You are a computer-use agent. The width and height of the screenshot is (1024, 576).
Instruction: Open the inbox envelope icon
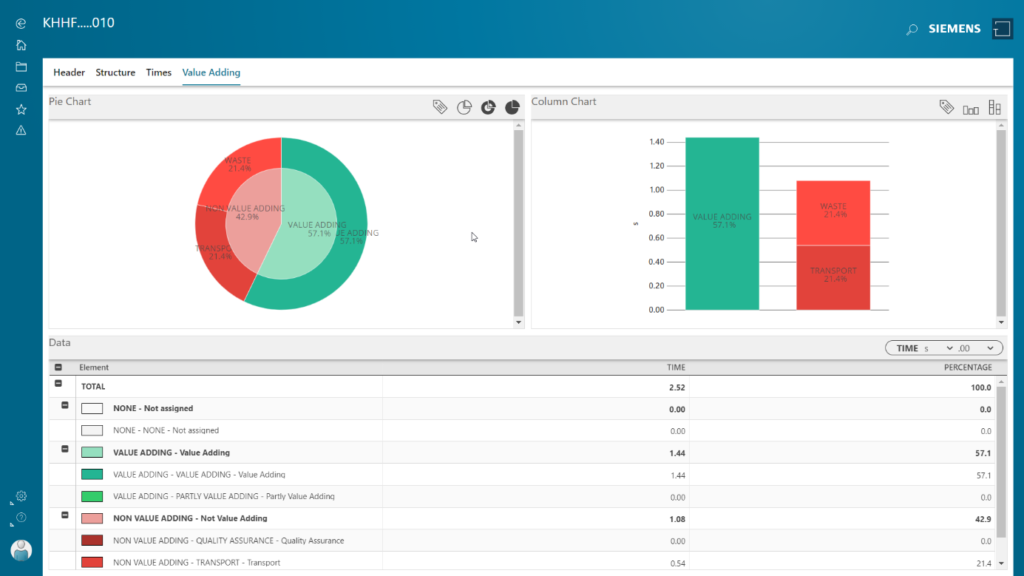[21, 88]
